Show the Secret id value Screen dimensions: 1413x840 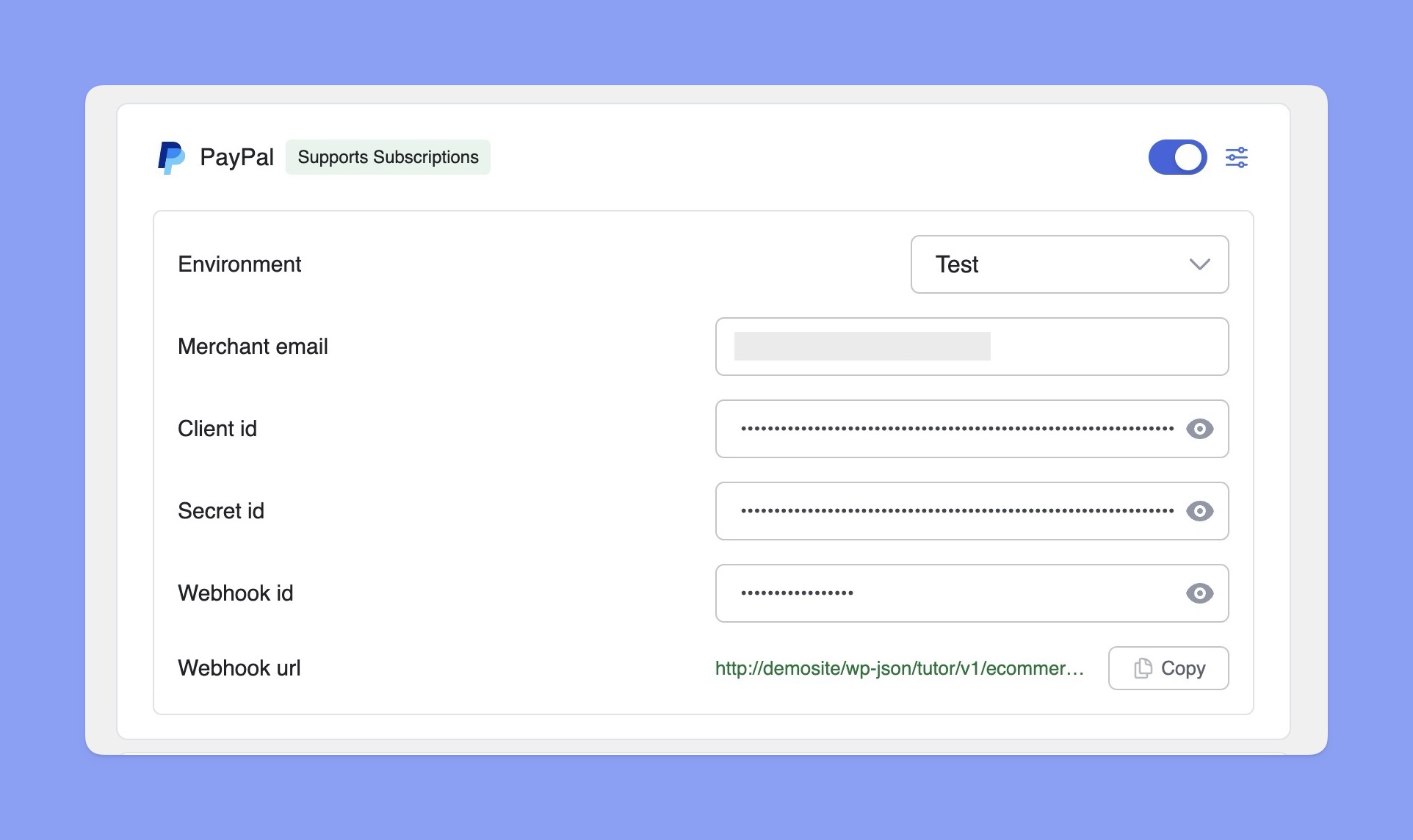coord(1199,511)
